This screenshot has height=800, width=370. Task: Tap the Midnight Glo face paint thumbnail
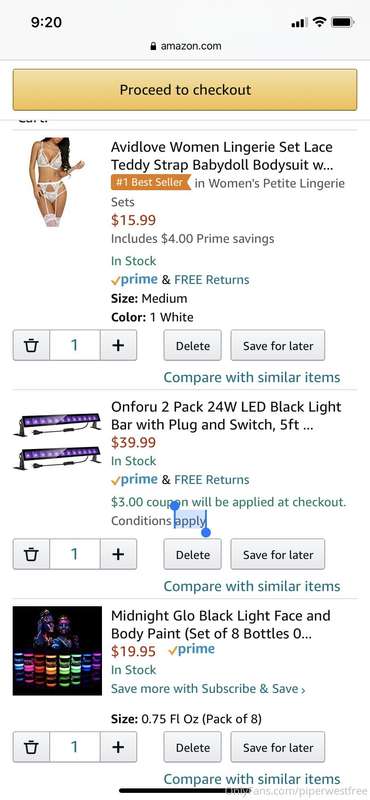pyautogui.click(x=57, y=651)
